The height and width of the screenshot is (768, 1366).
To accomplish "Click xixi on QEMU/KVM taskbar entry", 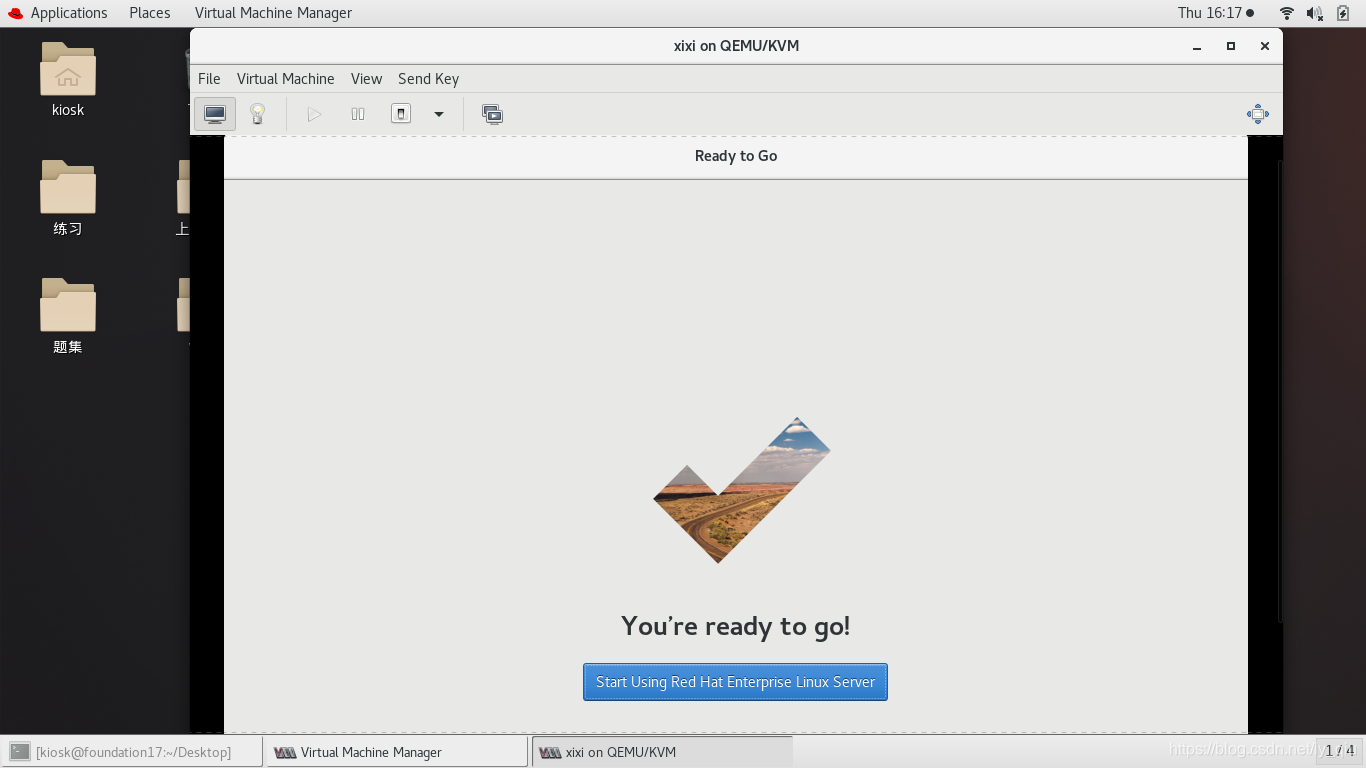I will tap(662, 752).
